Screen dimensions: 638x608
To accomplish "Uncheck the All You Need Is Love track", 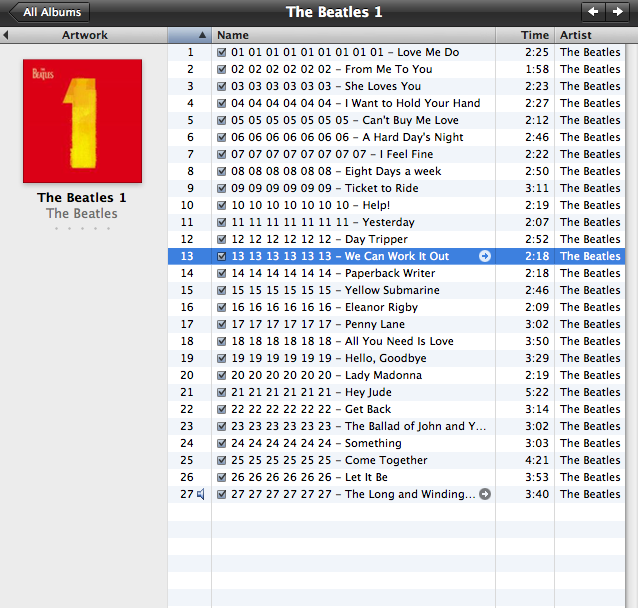I will (221, 341).
